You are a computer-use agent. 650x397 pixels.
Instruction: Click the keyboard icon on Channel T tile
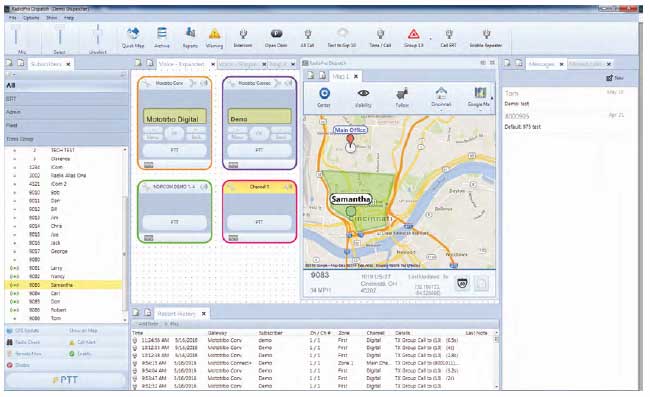[x=233, y=238]
